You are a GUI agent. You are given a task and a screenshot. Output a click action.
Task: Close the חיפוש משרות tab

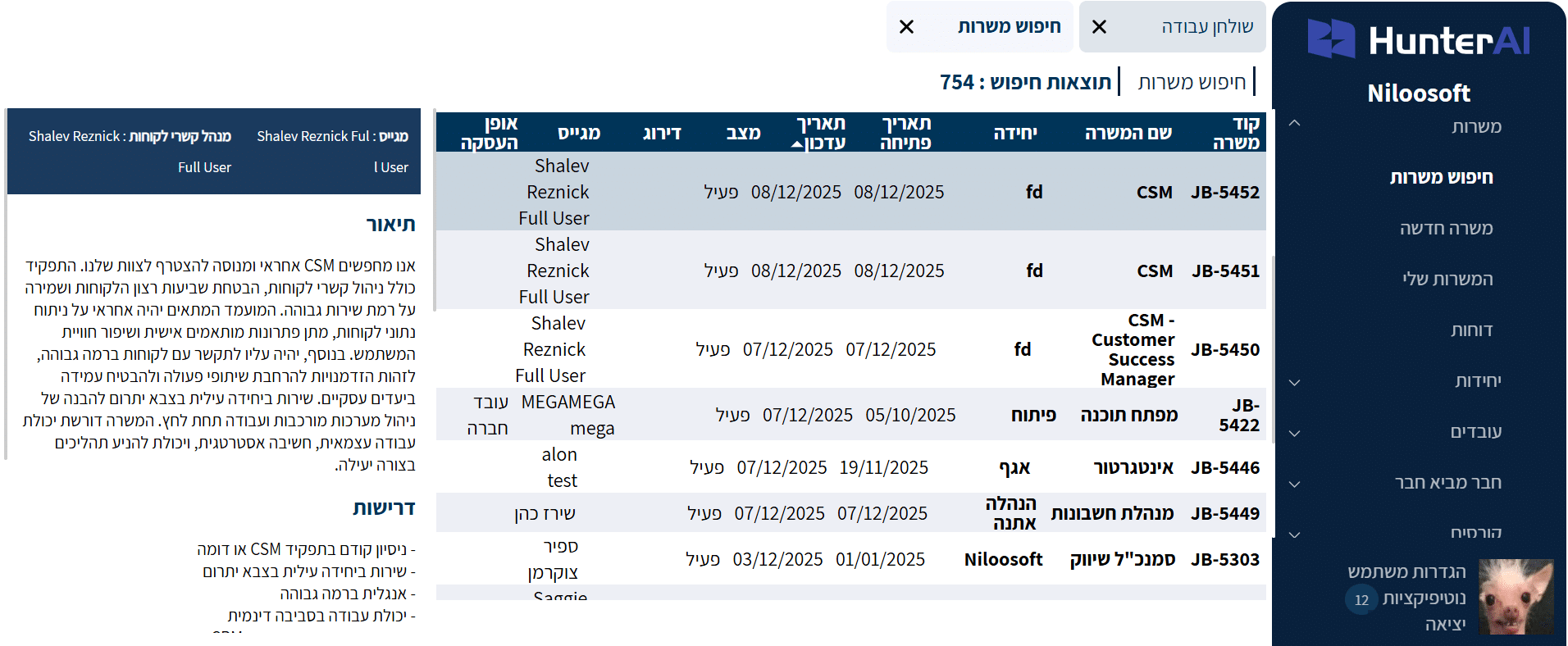[906, 27]
